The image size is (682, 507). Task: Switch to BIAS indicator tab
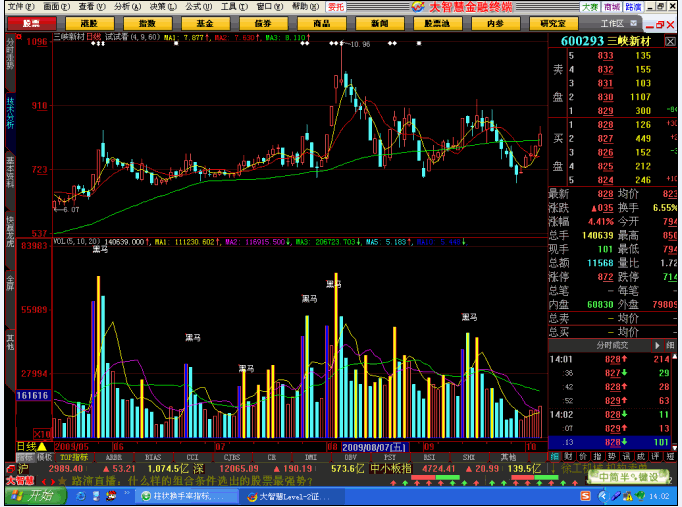point(153,457)
